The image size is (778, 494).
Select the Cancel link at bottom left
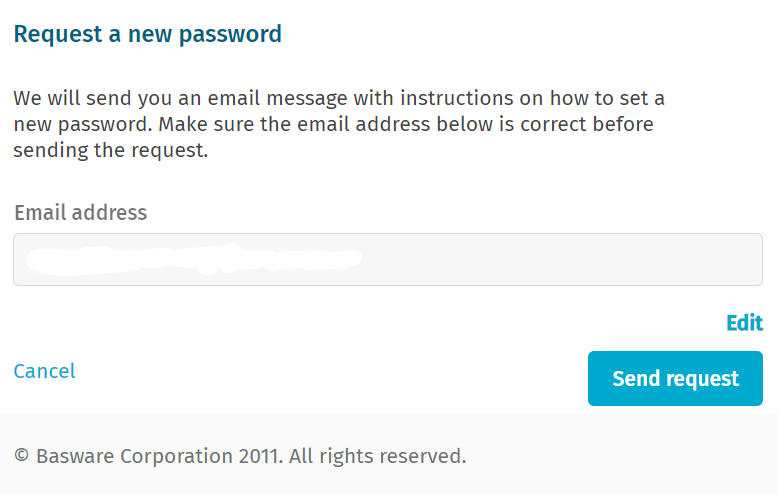(44, 371)
